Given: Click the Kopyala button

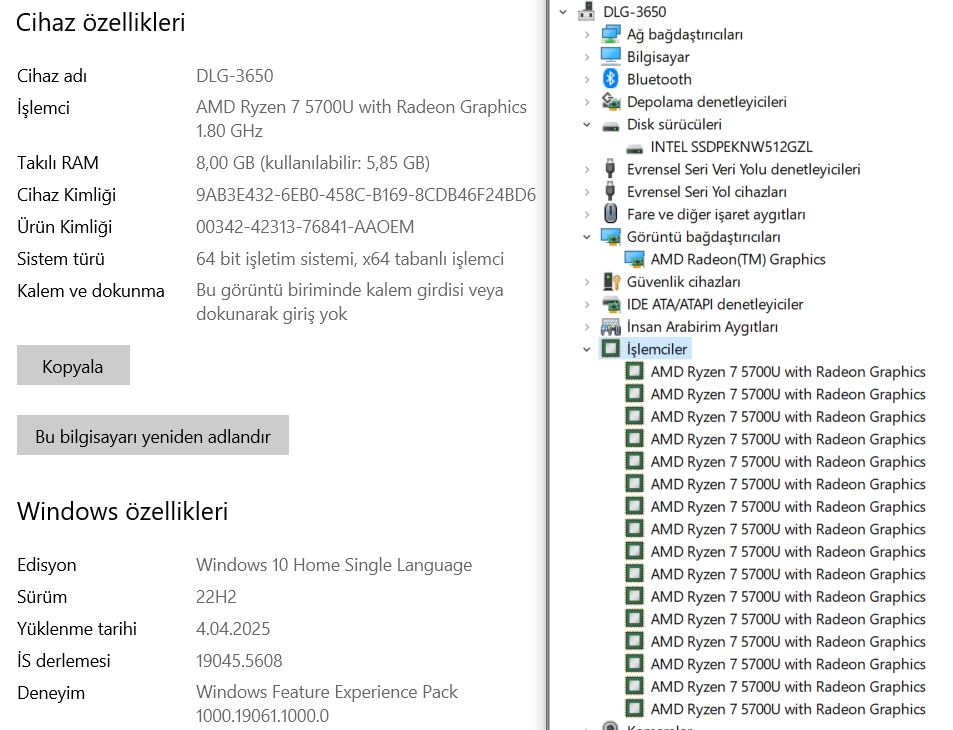Looking at the screenshot, I should click(73, 365).
